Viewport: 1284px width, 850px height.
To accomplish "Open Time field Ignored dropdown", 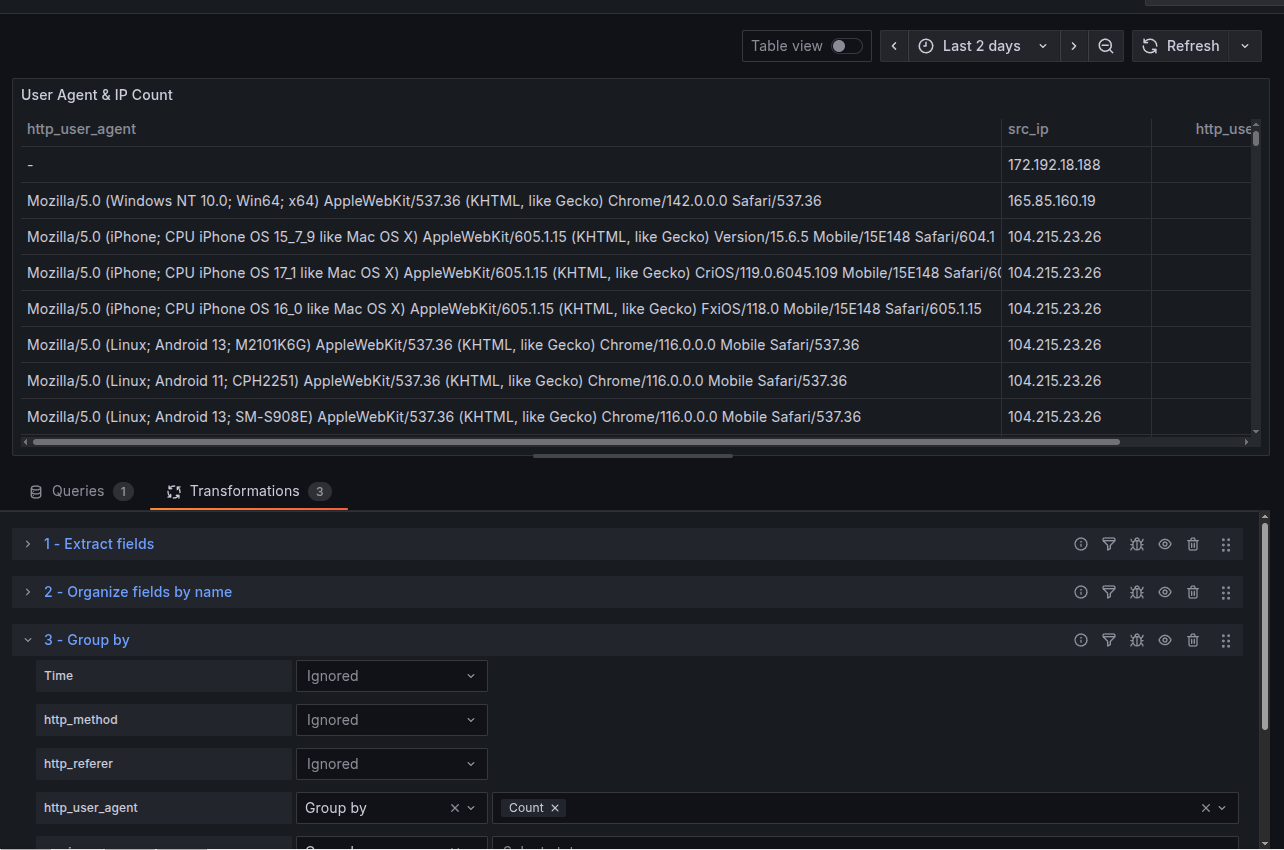I will coord(391,676).
